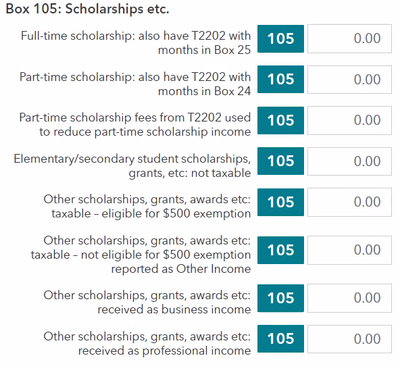Select the 105 badge for part-time scholarship fees

pyautogui.click(x=281, y=120)
